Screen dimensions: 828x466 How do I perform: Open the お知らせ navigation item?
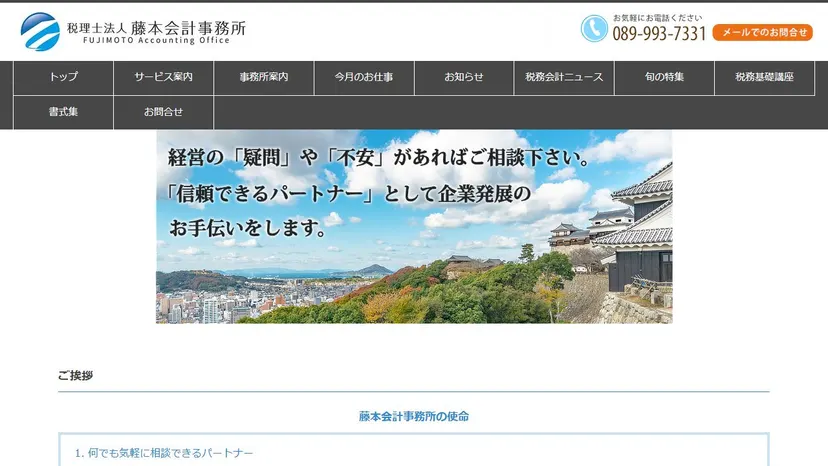tap(464, 77)
